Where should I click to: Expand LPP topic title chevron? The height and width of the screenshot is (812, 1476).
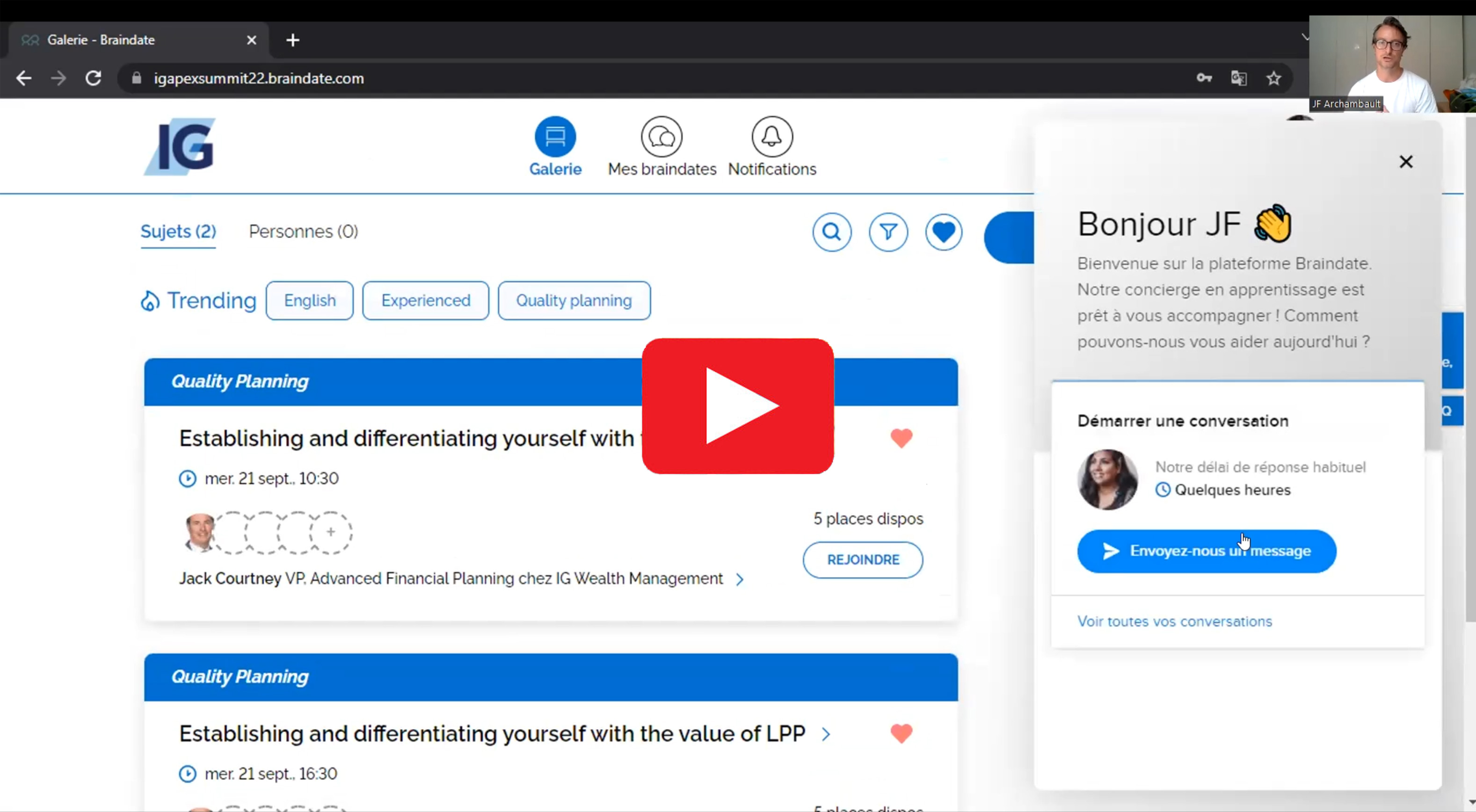(x=826, y=734)
